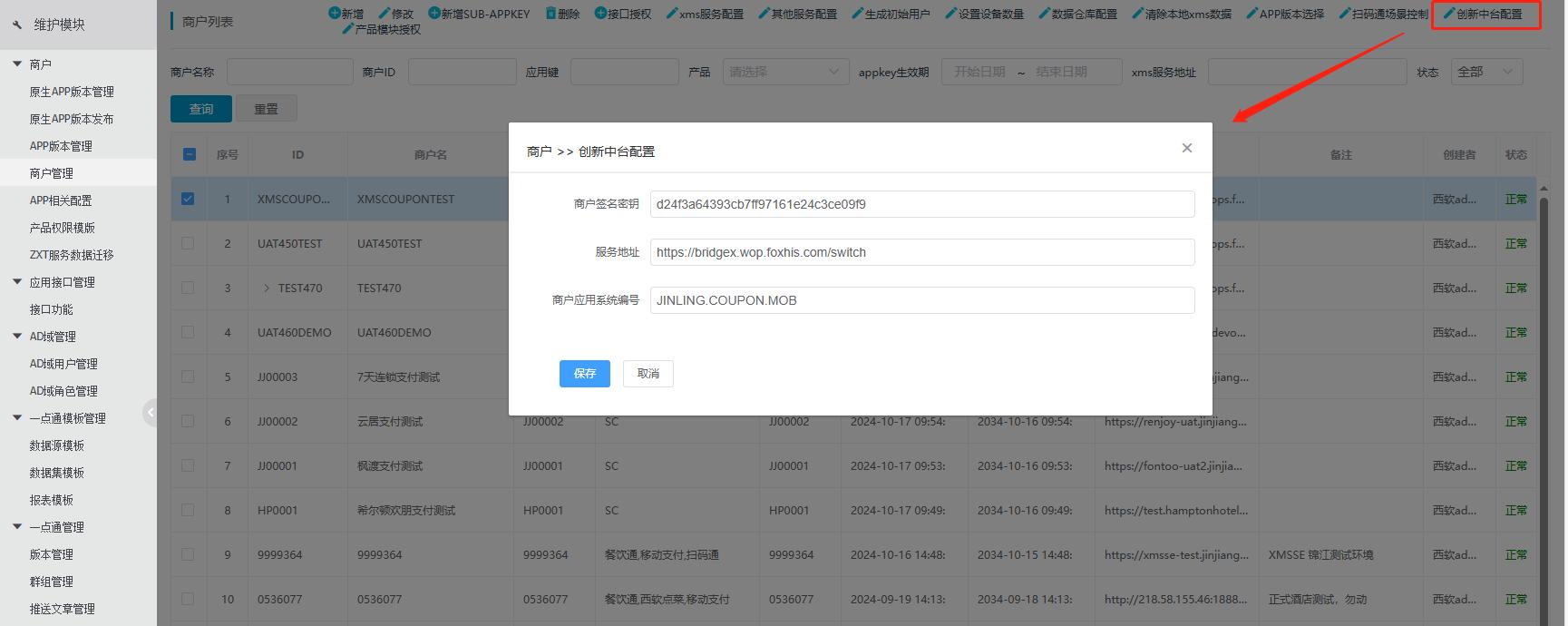Open the 状态 全部 dropdown
The width and height of the screenshot is (1568, 626).
[x=1486, y=72]
